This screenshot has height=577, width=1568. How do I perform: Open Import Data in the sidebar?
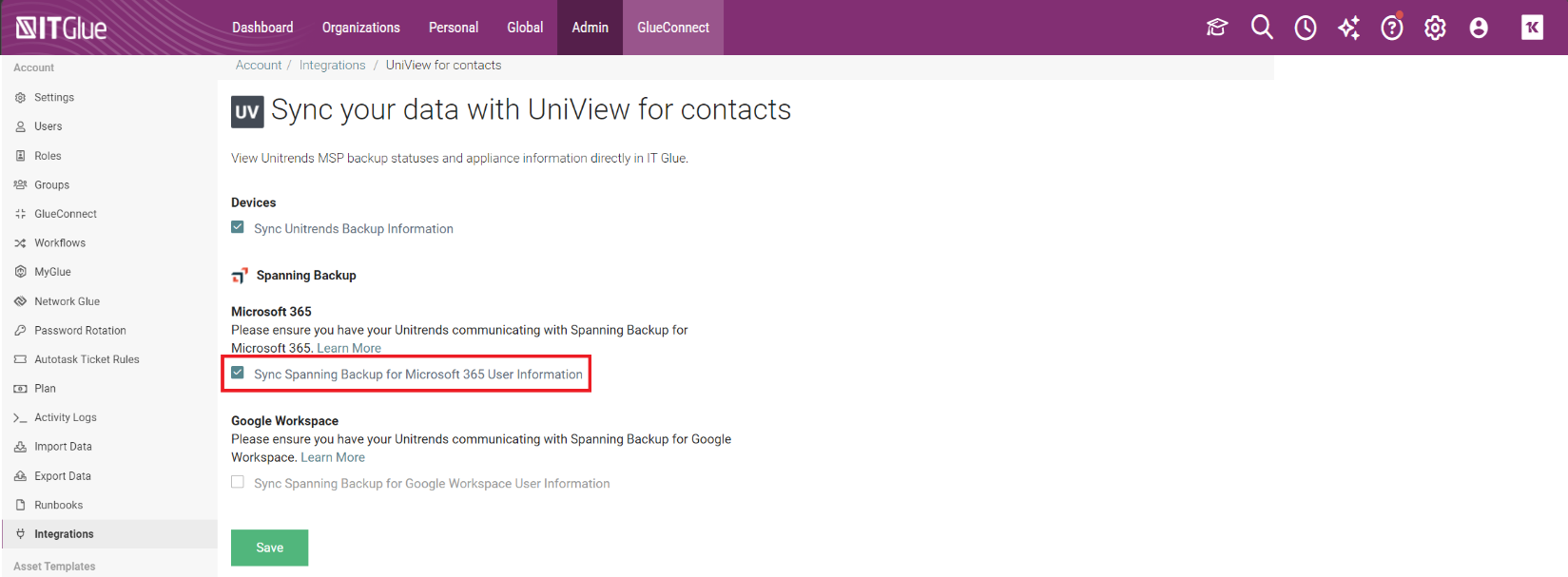(x=64, y=447)
